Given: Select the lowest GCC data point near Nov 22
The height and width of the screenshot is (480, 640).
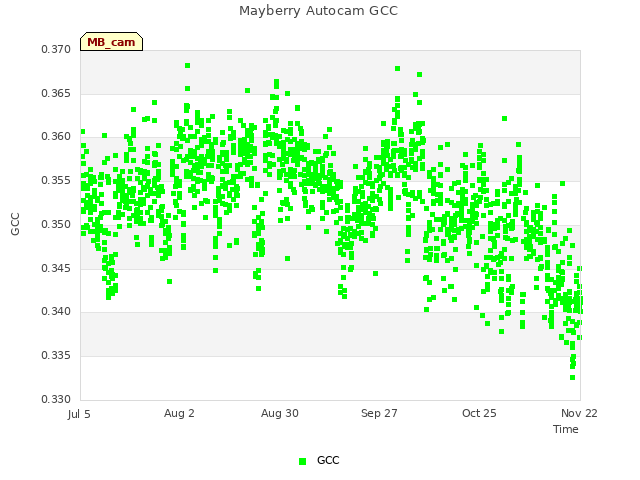Looking at the screenshot, I should coord(573,378).
